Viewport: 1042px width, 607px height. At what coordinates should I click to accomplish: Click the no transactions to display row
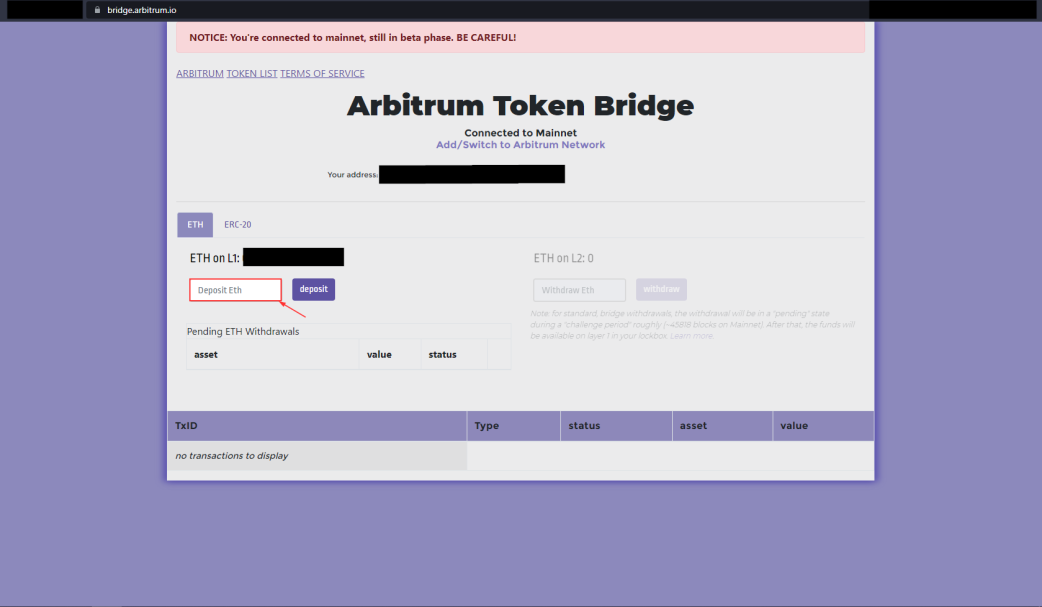point(317,455)
